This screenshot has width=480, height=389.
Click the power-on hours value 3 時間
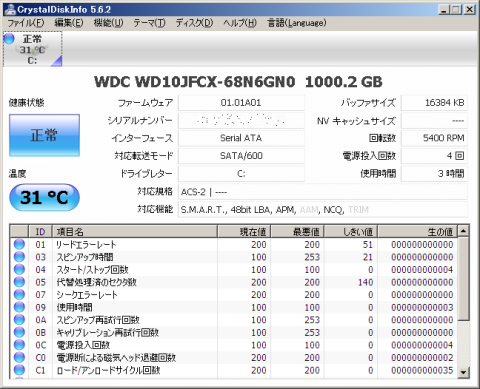click(x=434, y=174)
